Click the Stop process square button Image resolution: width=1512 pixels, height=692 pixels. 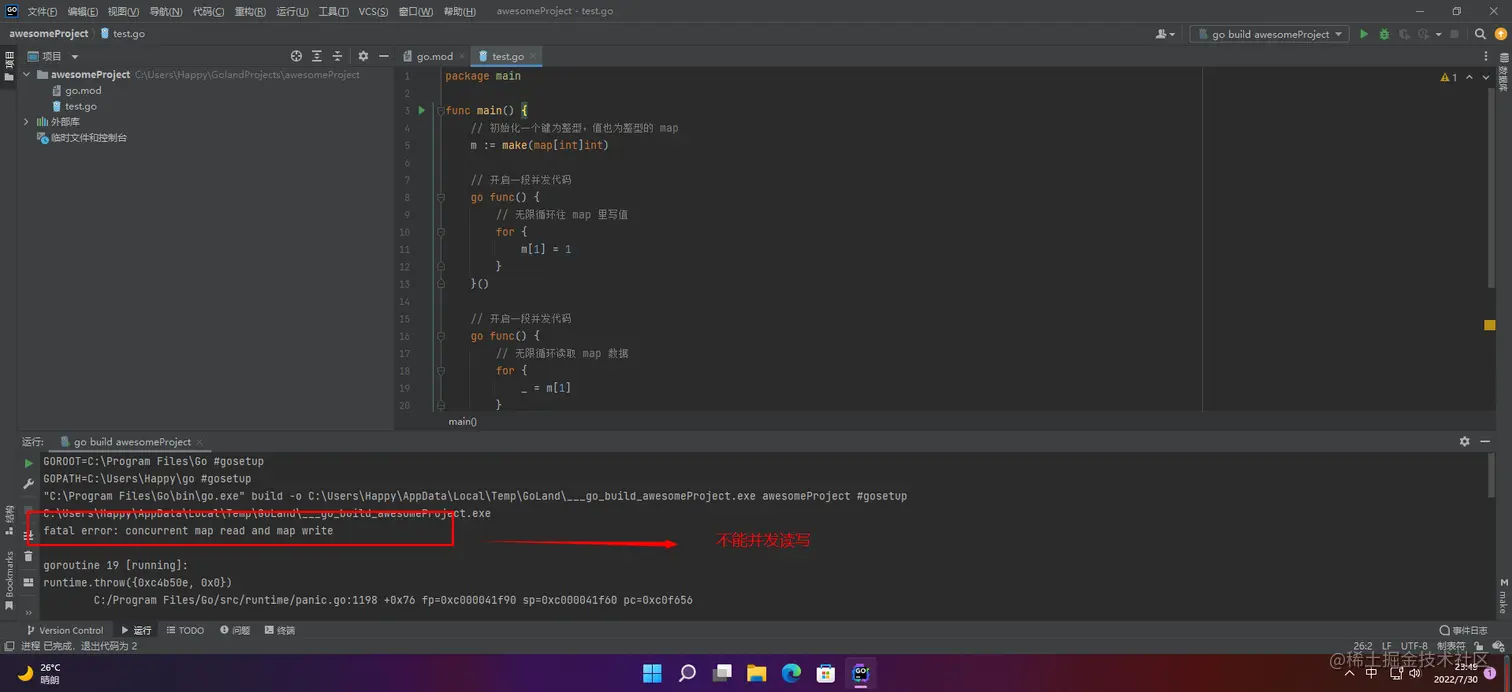(x=1454, y=34)
